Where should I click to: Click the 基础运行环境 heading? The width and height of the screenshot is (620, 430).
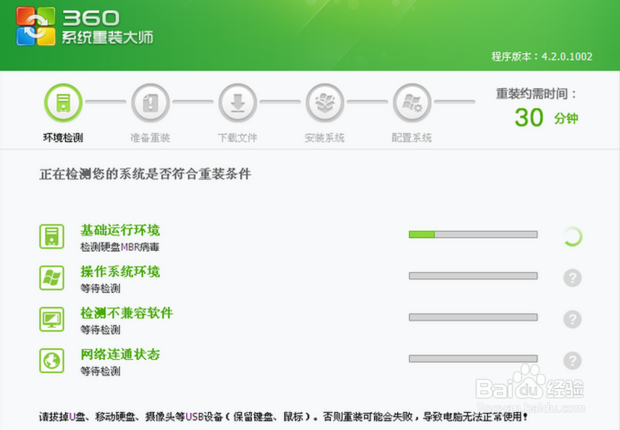click(x=120, y=230)
